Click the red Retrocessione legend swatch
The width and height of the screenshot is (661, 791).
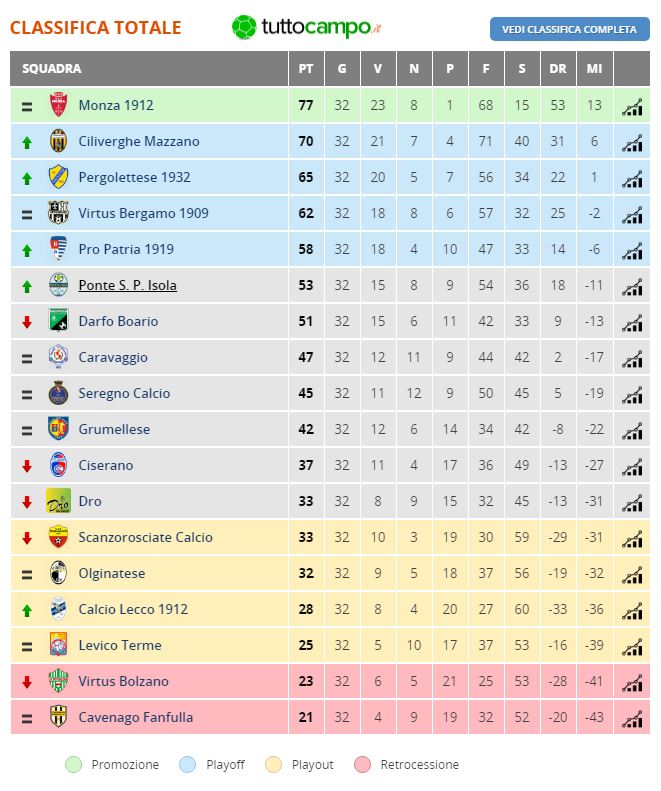point(363,765)
